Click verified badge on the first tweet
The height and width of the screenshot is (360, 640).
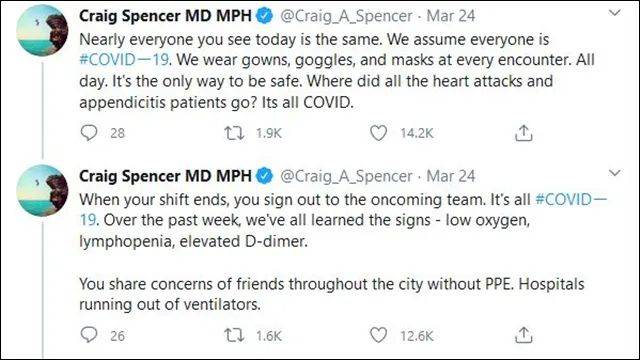point(264,16)
